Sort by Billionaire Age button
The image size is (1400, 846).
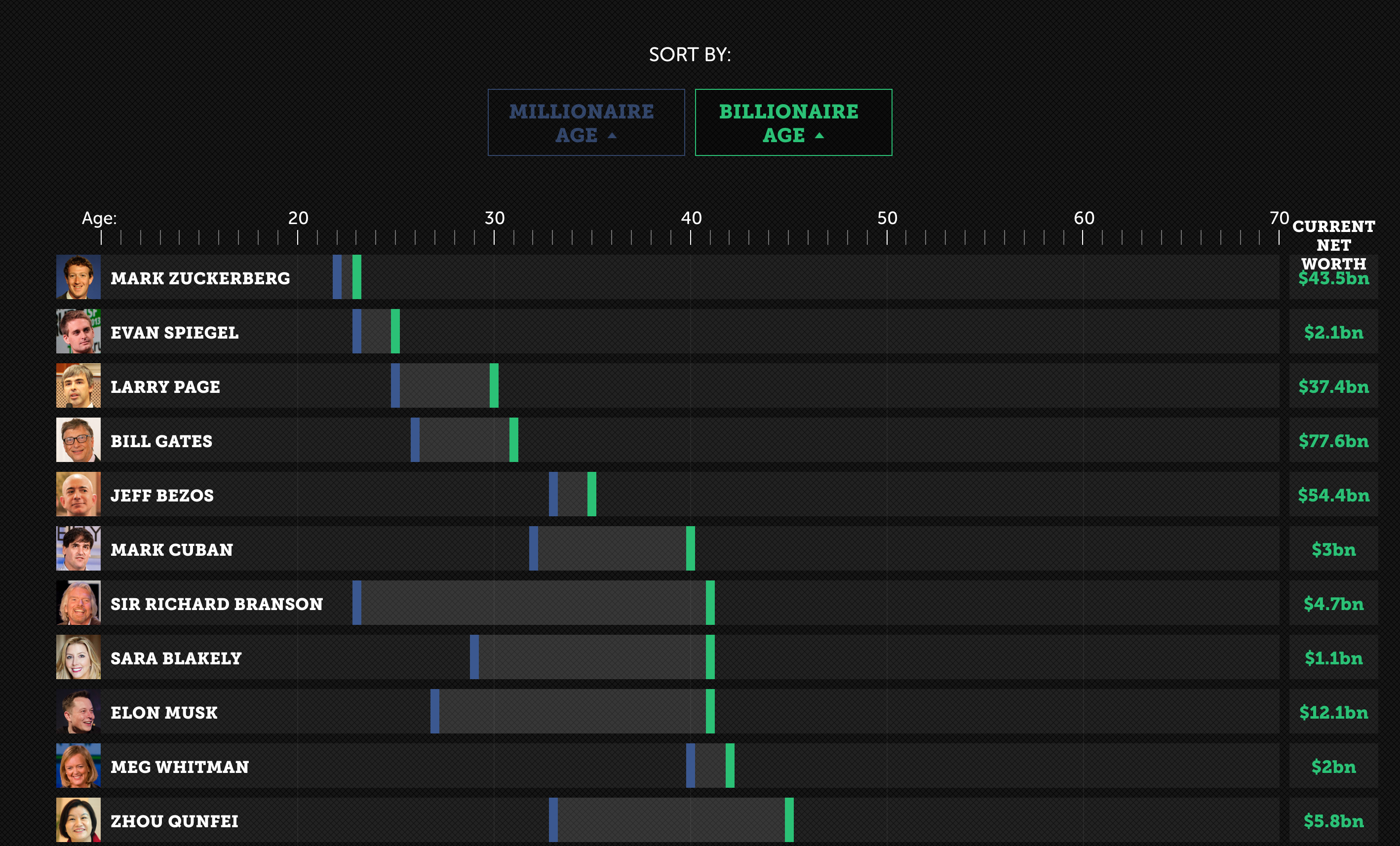(793, 122)
